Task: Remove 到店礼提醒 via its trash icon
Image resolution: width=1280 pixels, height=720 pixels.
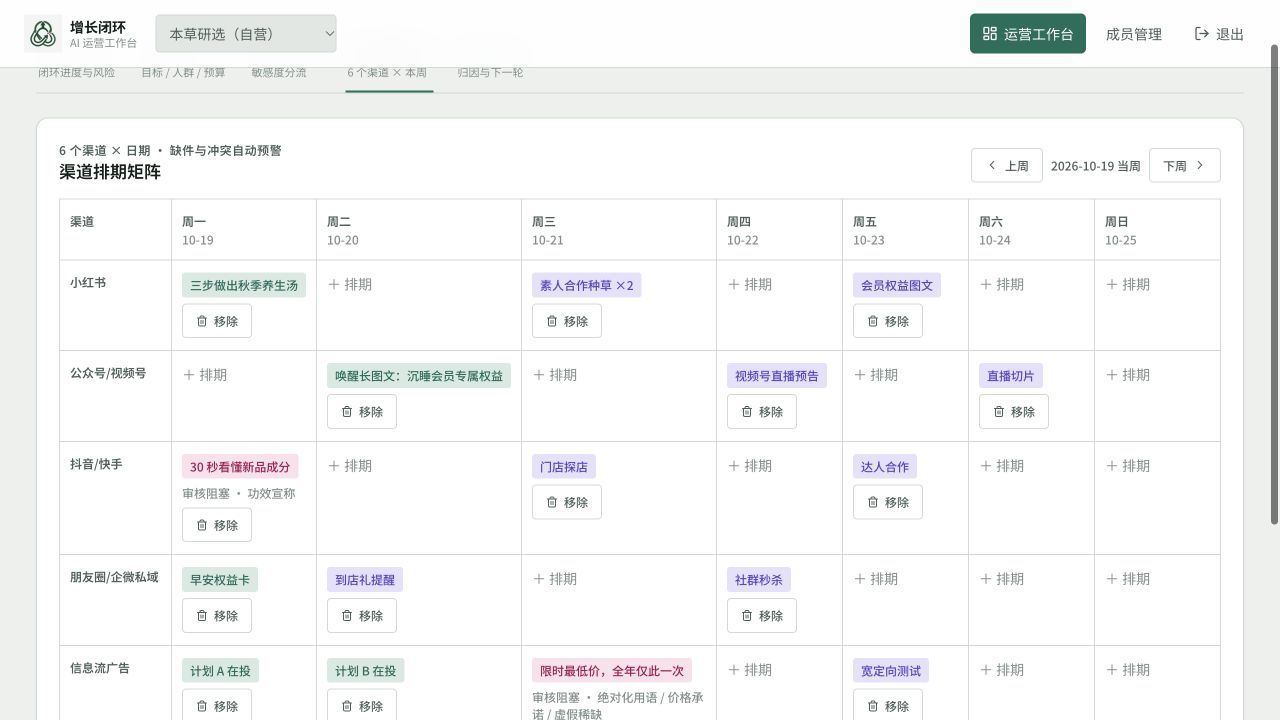Action: click(347, 616)
